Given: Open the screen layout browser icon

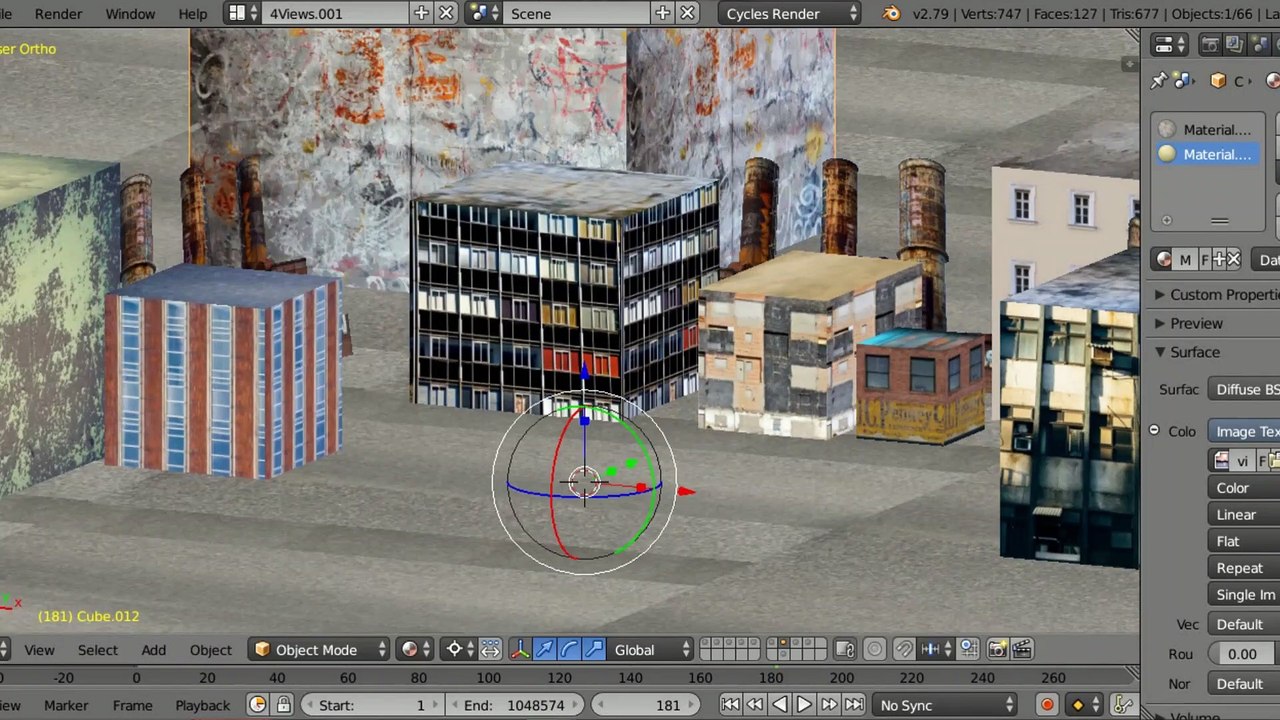Looking at the screenshot, I should coord(244,13).
